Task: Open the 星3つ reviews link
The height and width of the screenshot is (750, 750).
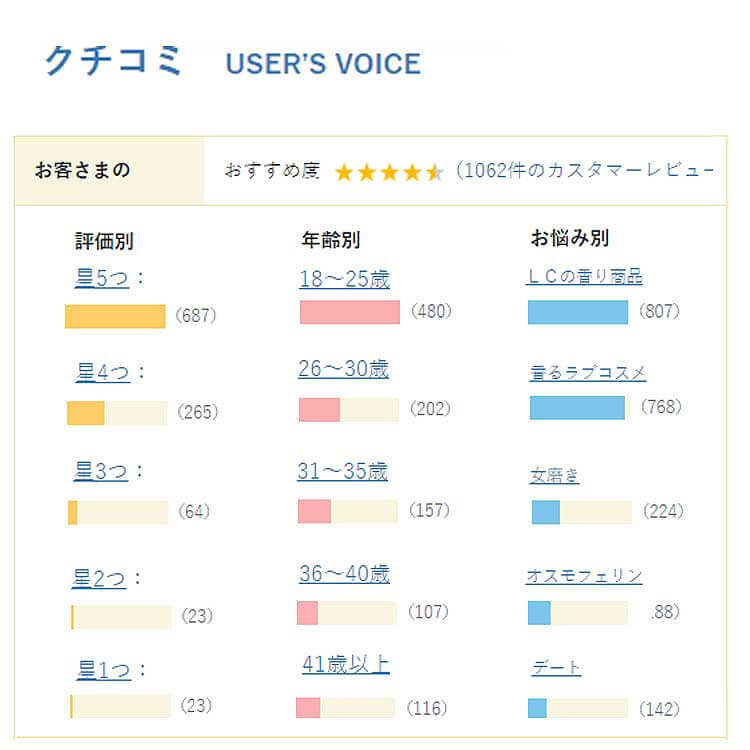Action: (101, 471)
